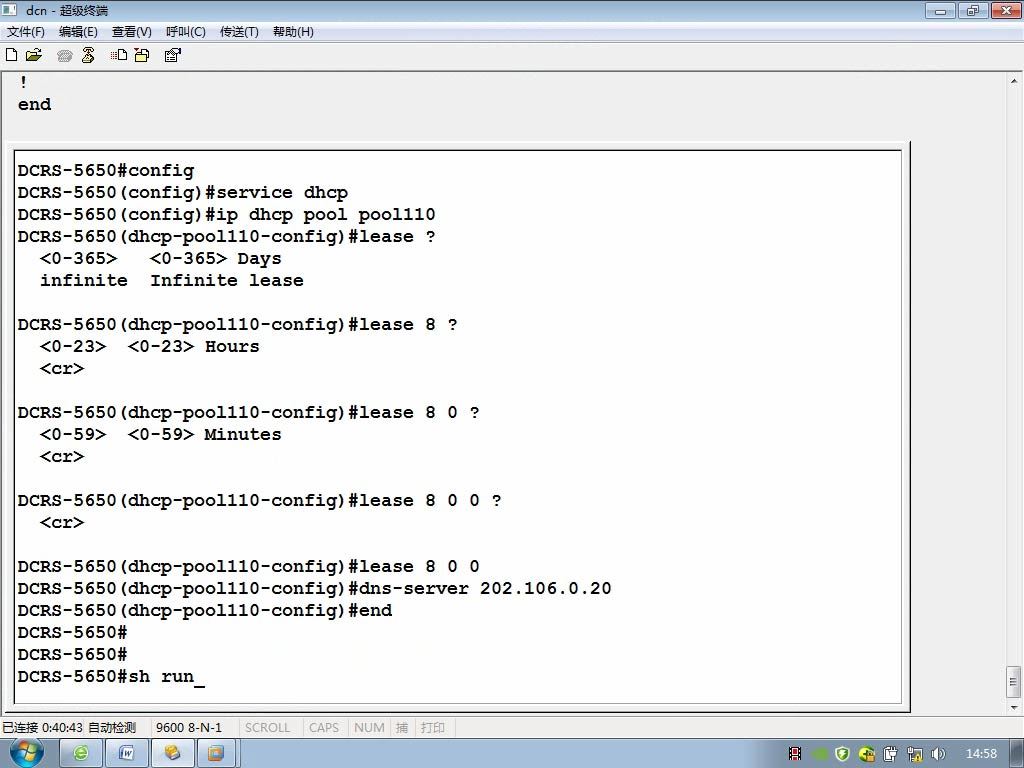Click the volume speaker tray icon
Screen dimensions: 1024x768
[x=938, y=754]
